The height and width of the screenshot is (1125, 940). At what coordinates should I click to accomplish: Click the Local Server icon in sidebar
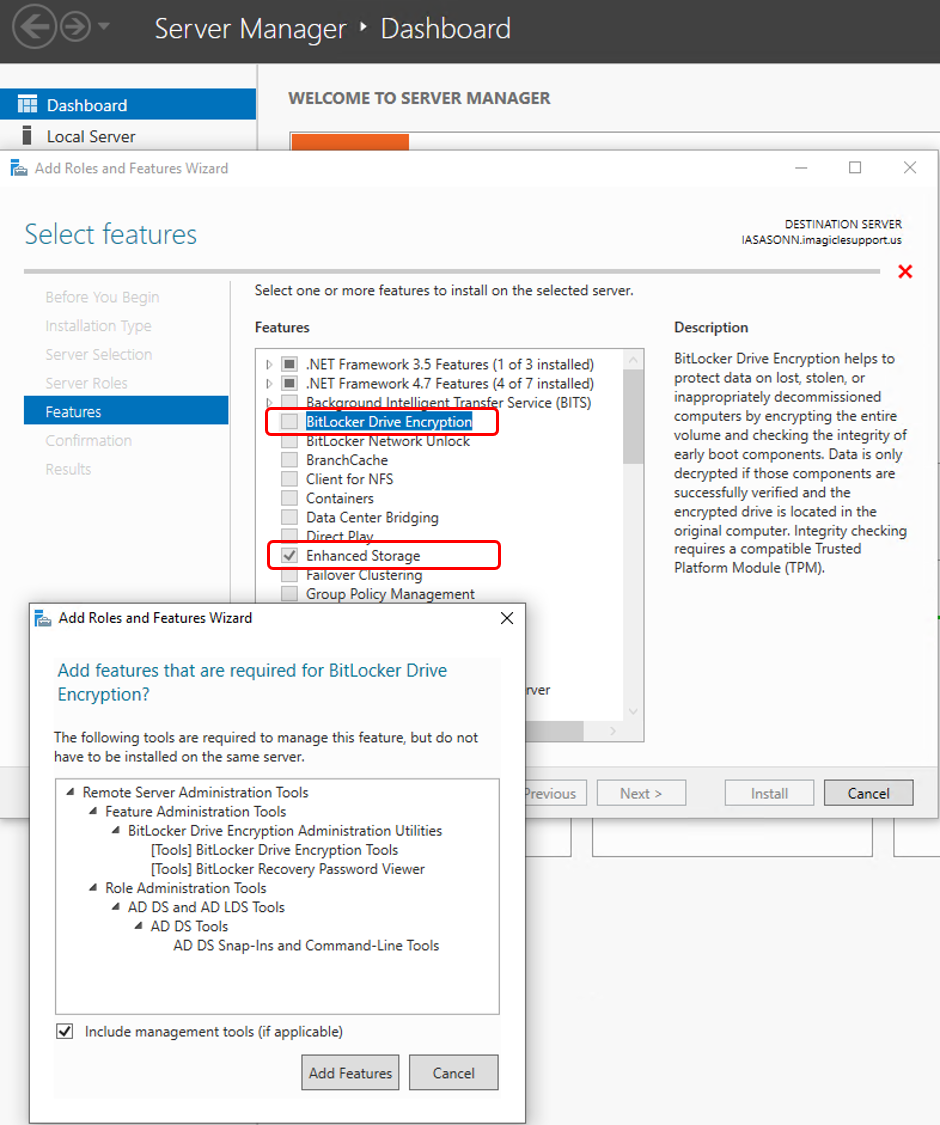[28, 136]
